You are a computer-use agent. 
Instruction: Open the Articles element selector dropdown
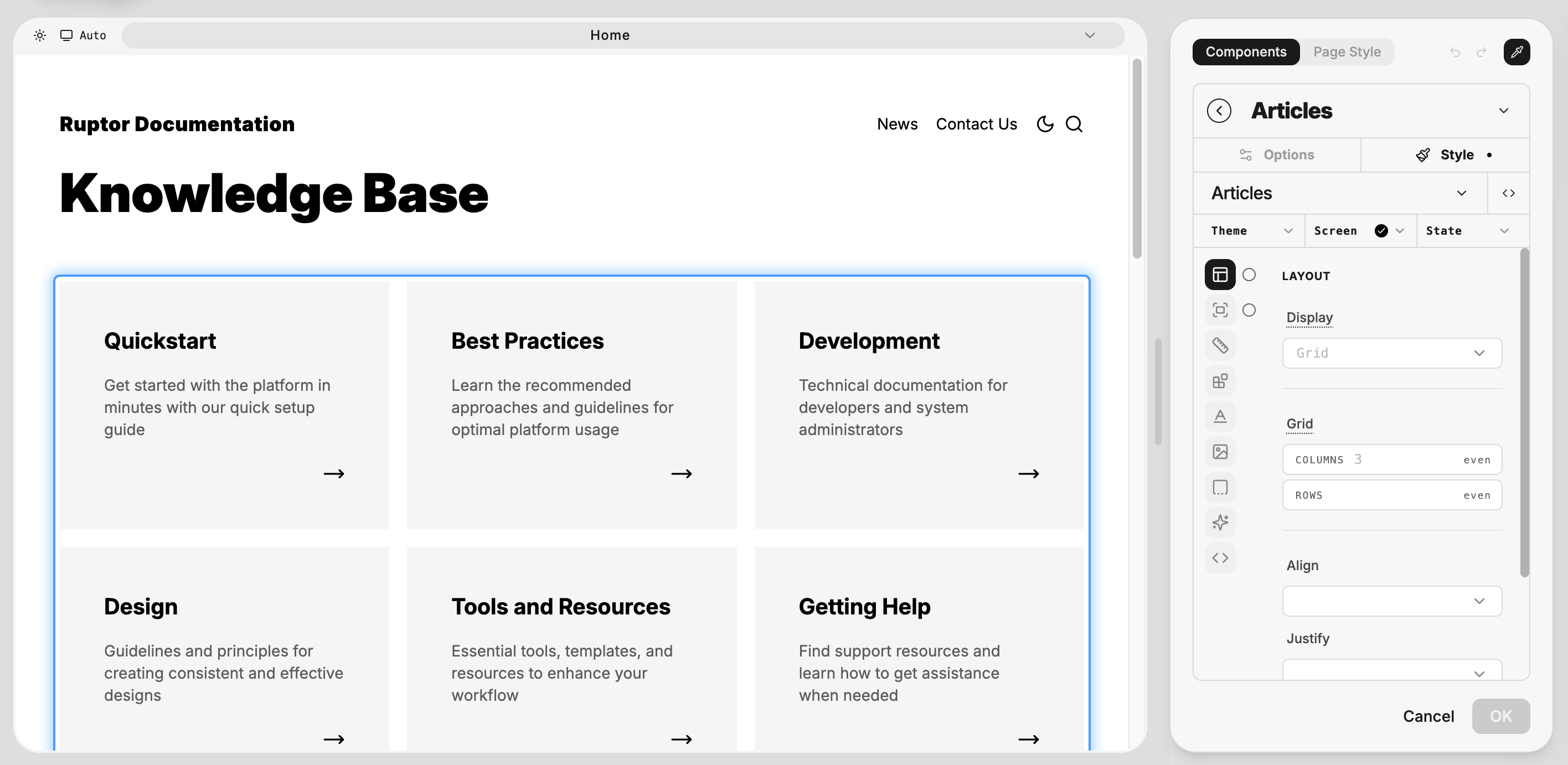[1340, 194]
